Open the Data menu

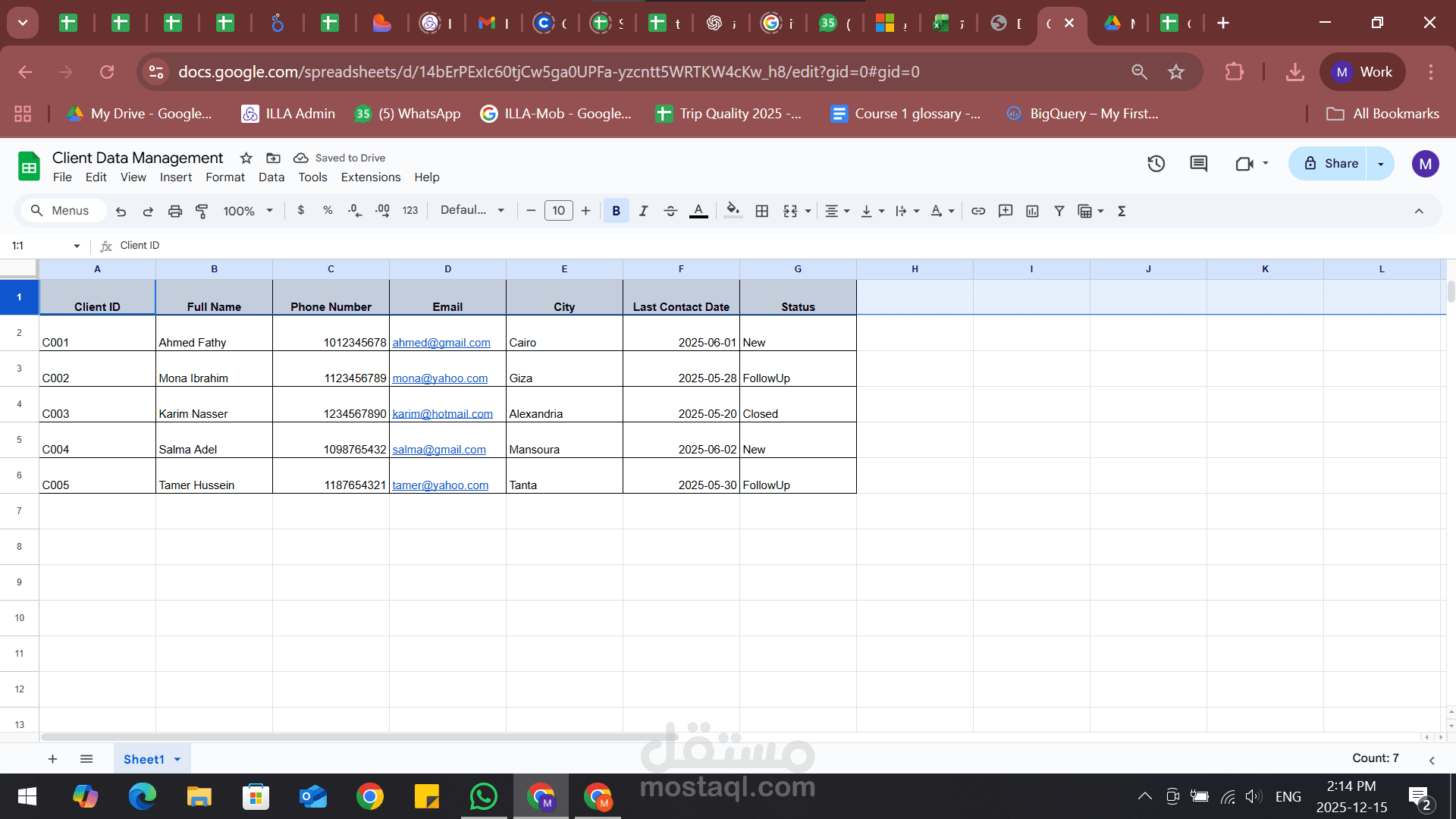click(x=271, y=177)
